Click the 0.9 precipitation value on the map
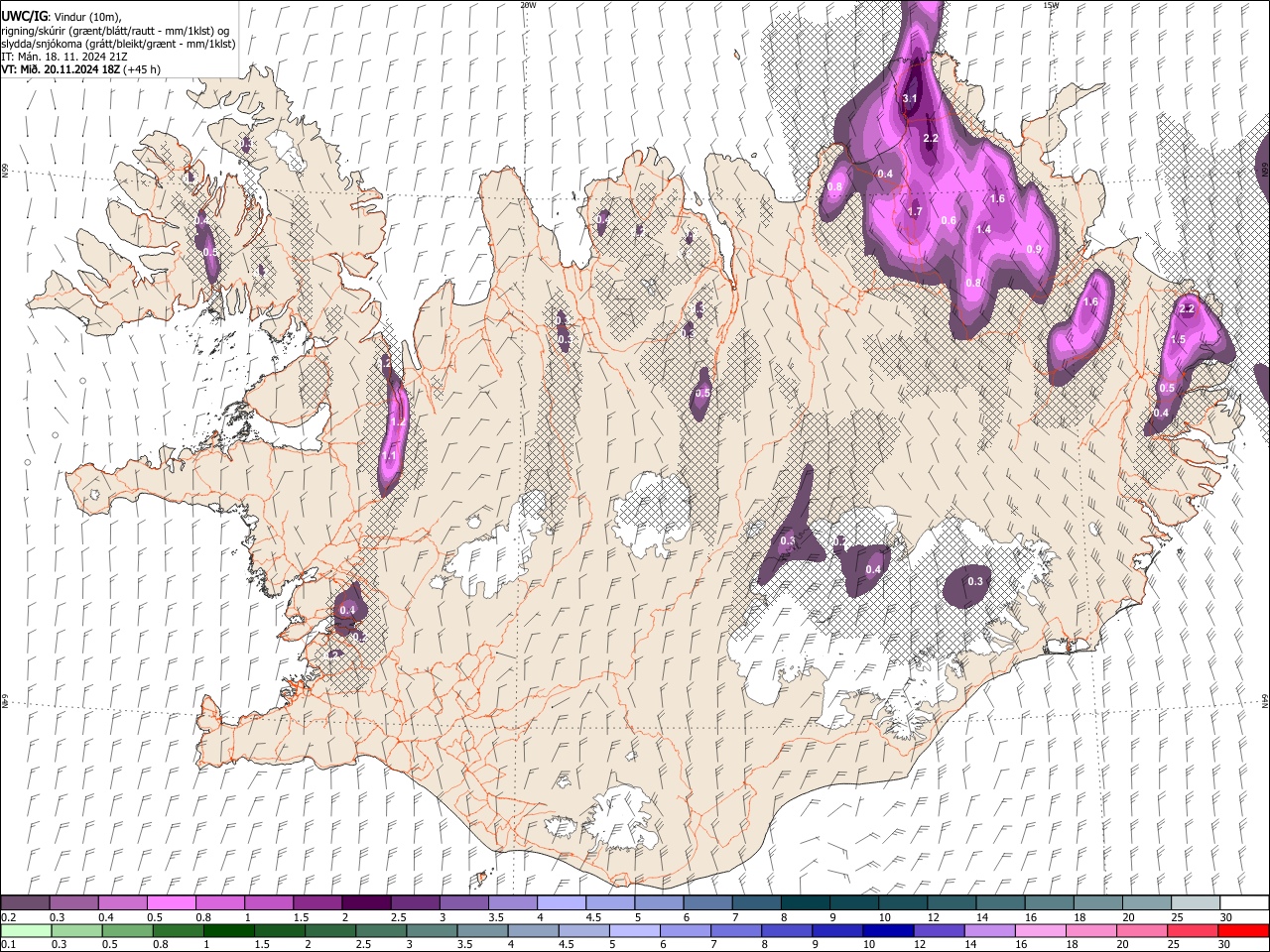 point(1034,249)
